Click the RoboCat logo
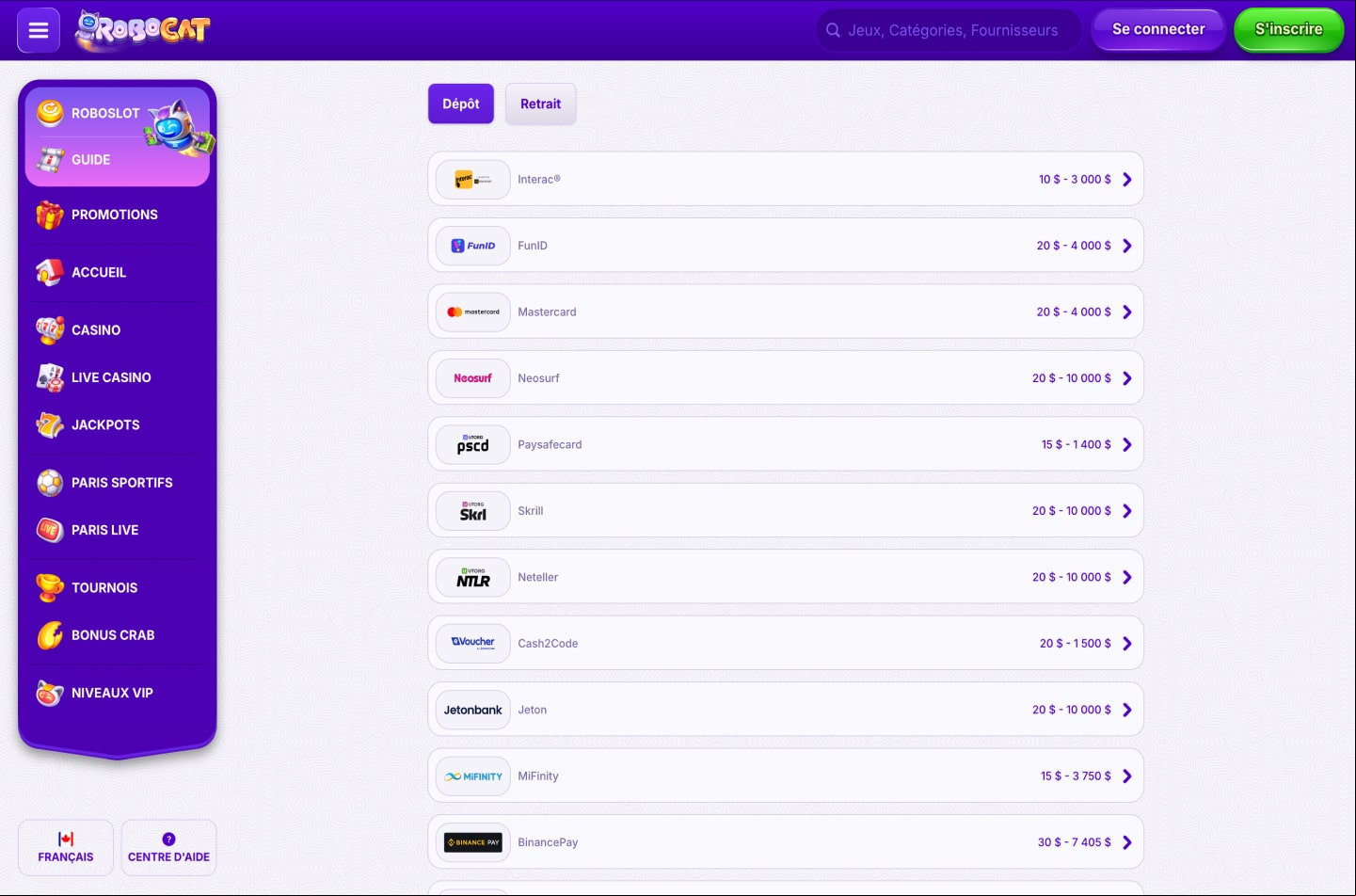This screenshot has width=1356, height=896. (143, 30)
